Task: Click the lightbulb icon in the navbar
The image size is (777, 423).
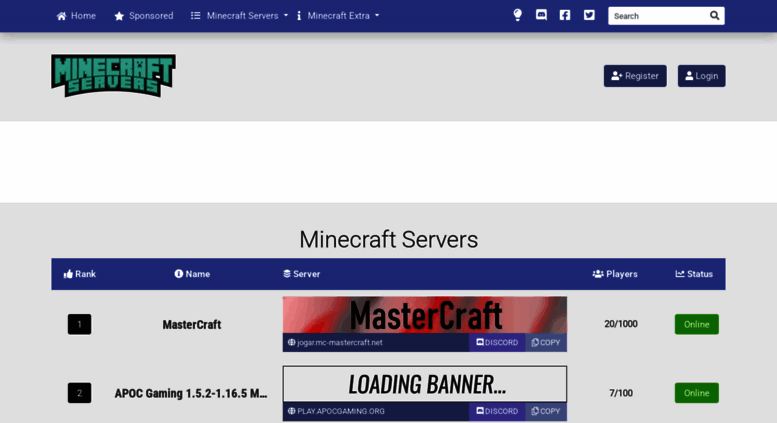Action: (x=517, y=15)
